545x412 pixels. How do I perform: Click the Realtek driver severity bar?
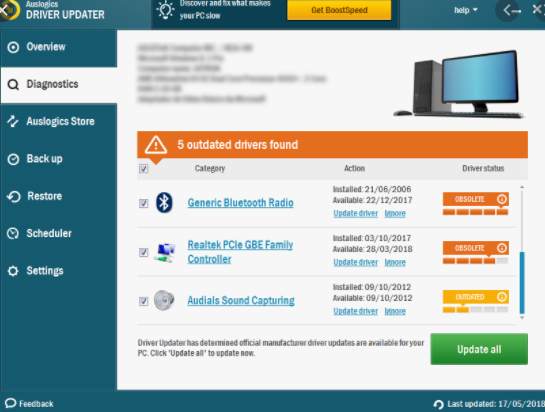[x=475, y=261]
